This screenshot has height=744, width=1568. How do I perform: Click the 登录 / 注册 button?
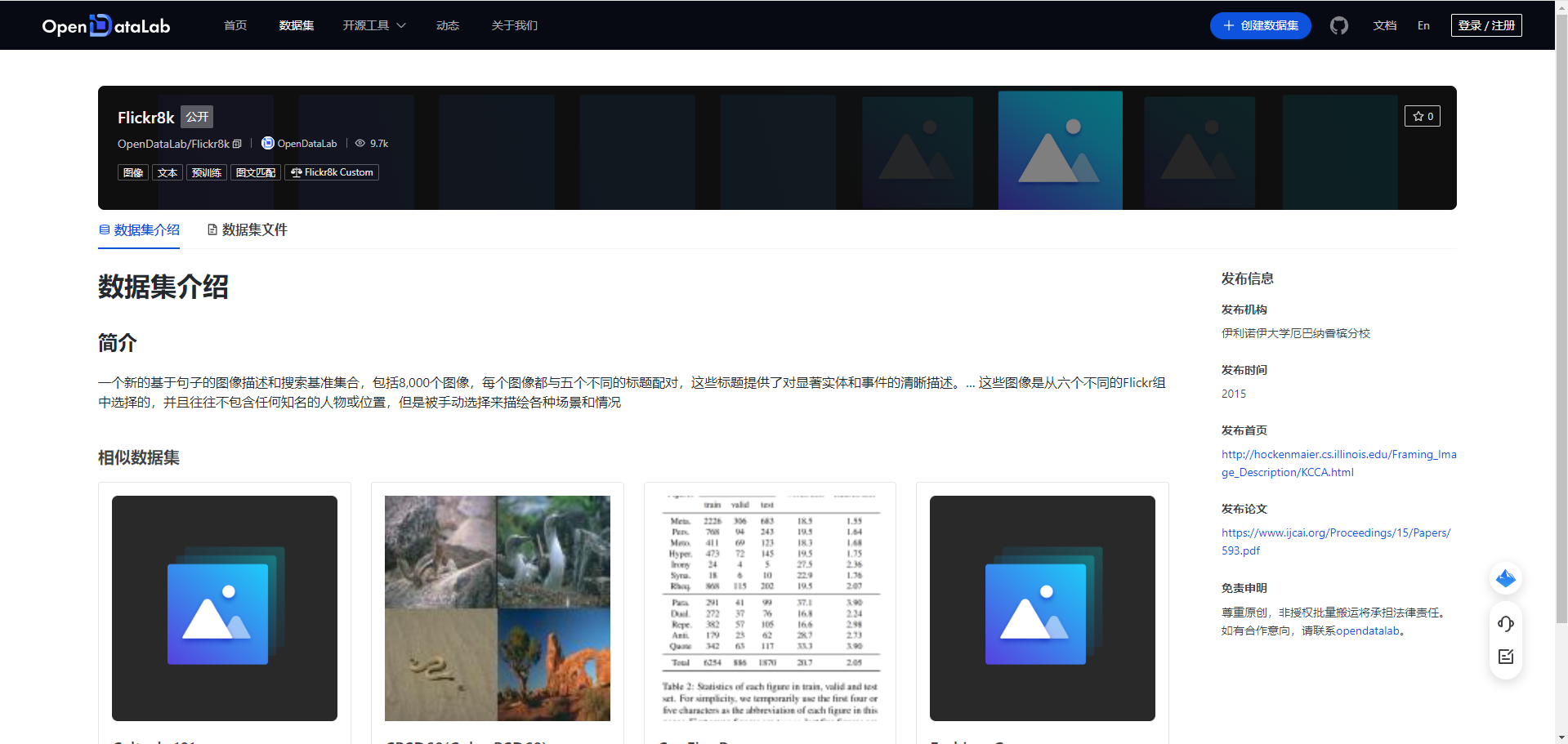pyautogui.click(x=1486, y=25)
